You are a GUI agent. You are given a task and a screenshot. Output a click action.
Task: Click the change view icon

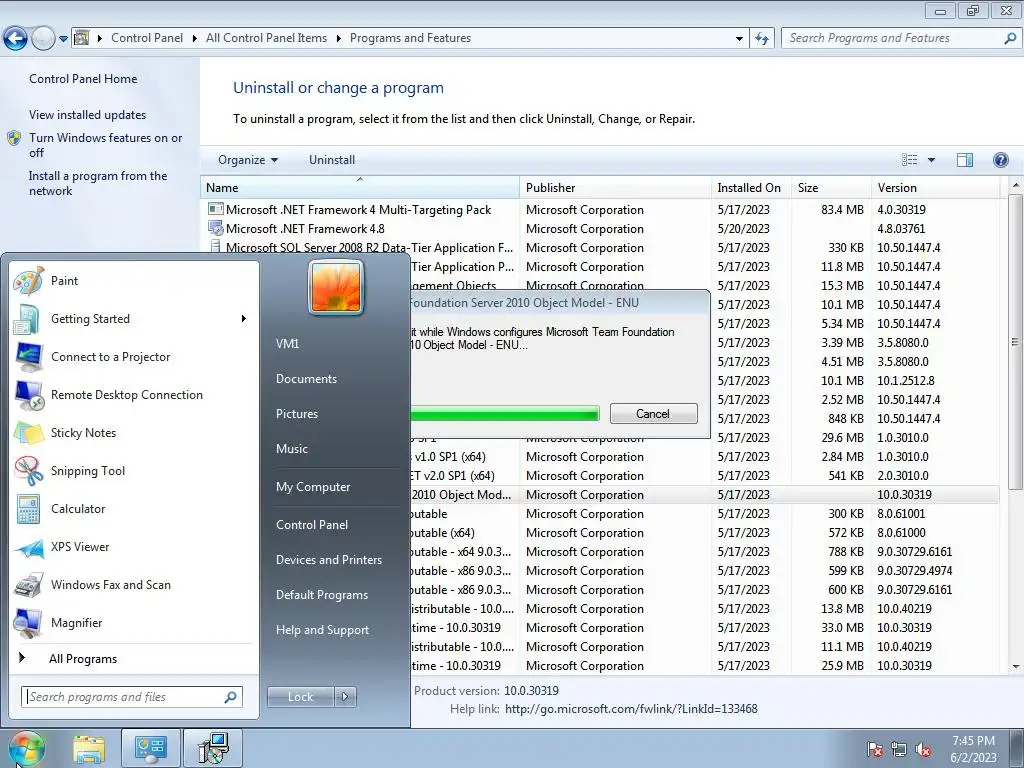pyautogui.click(x=910, y=160)
